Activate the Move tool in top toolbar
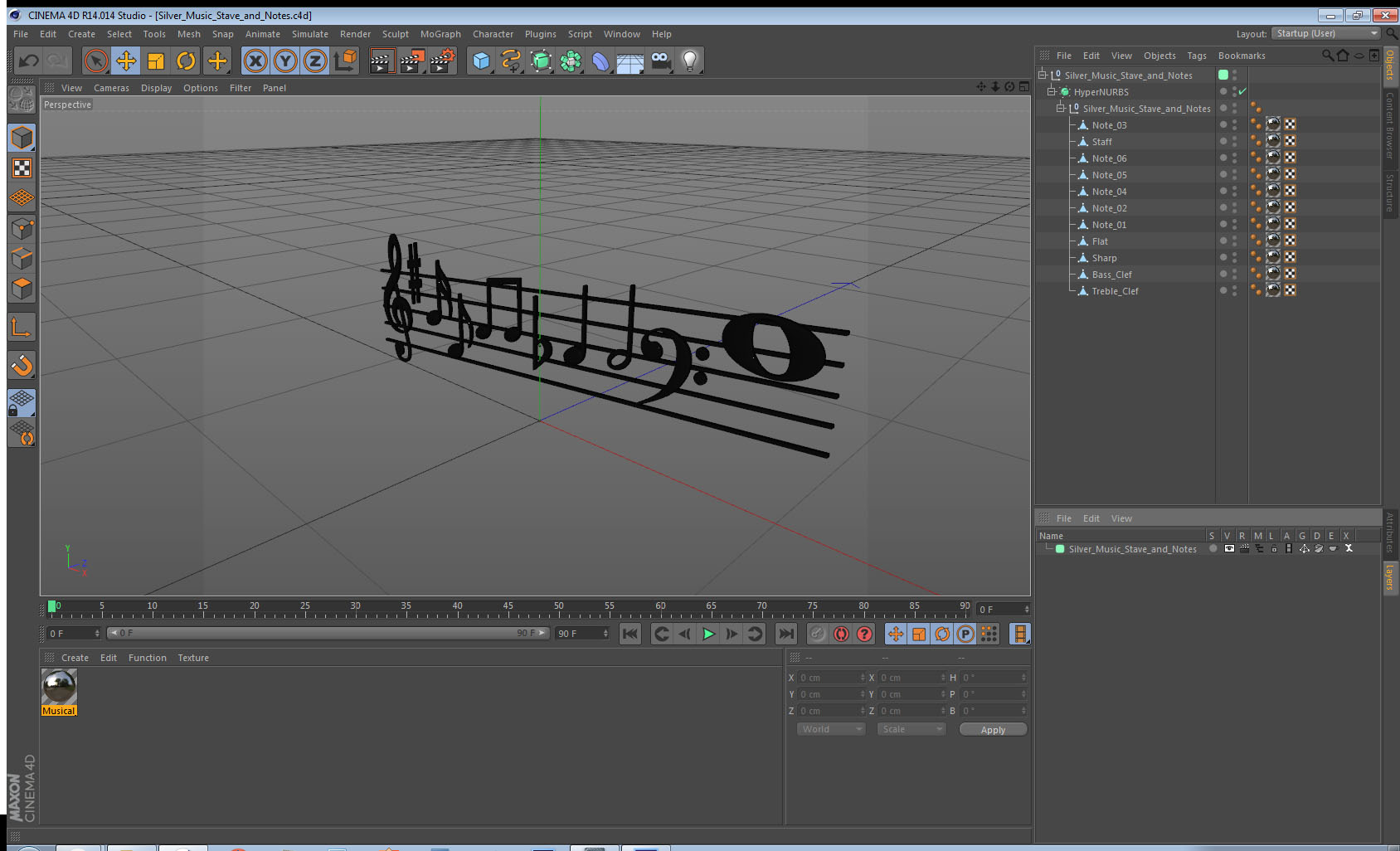This screenshot has width=1400, height=851. (126, 61)
